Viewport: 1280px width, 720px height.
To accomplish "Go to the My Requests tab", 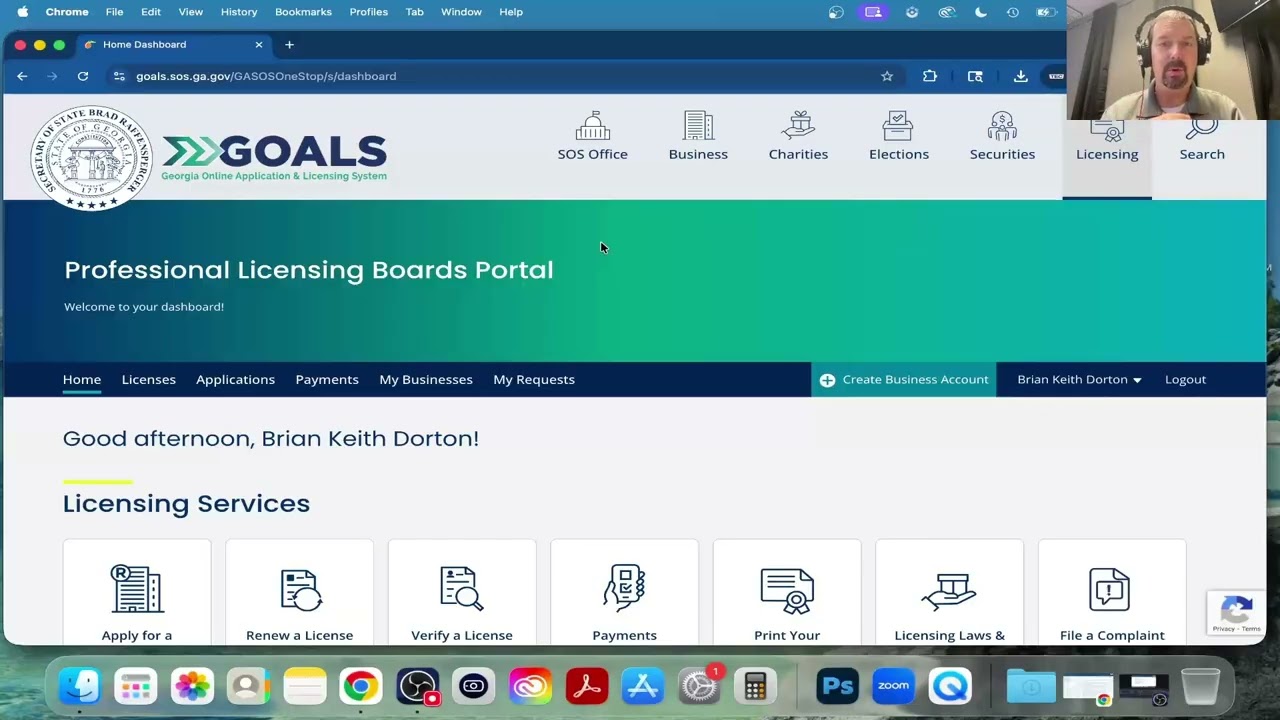I will [534, 380].
